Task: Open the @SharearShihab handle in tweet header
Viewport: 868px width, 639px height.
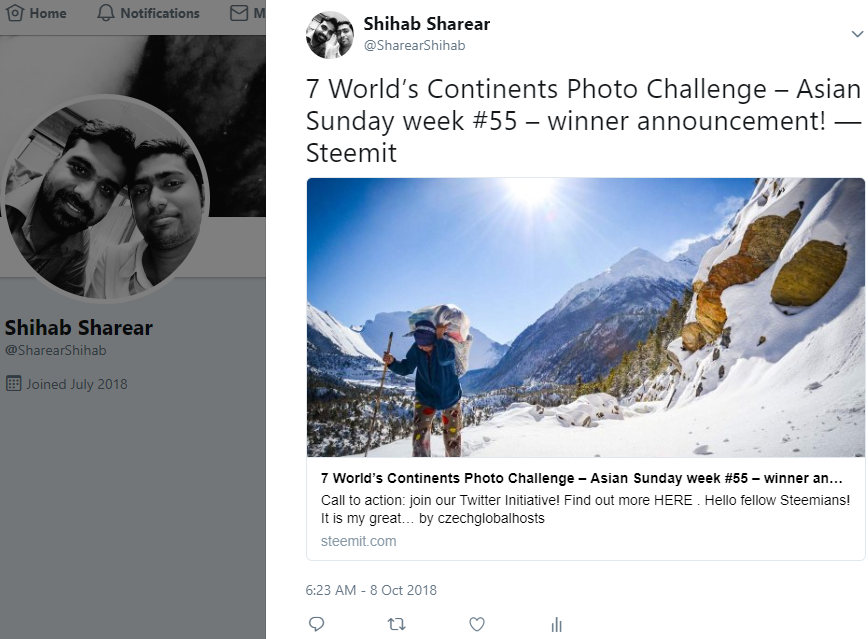Action: pyautogui.click(x=414, y=45)
